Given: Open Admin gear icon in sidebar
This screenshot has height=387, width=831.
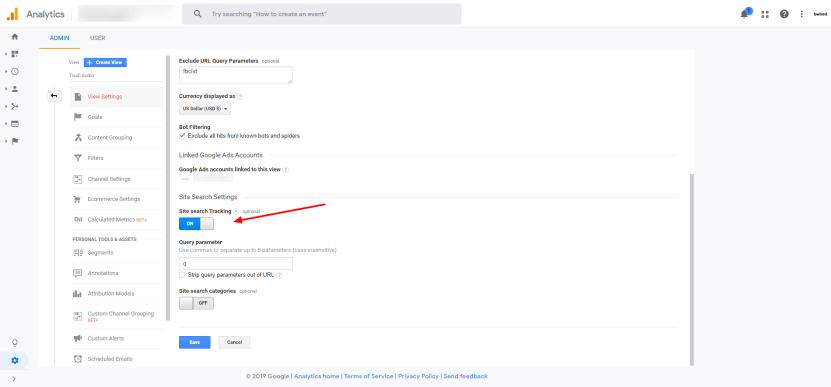Looking at the screenshot, I should [15, 360].
